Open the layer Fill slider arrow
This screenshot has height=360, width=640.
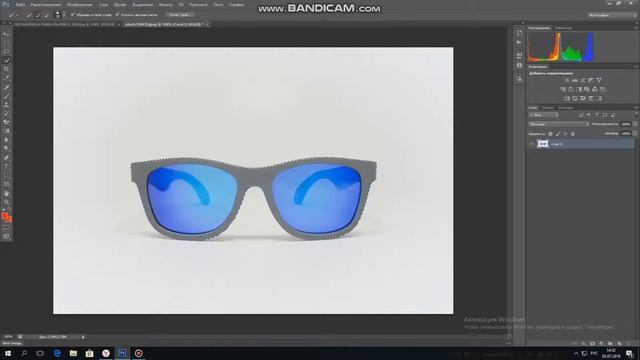(x=635, y=133)
